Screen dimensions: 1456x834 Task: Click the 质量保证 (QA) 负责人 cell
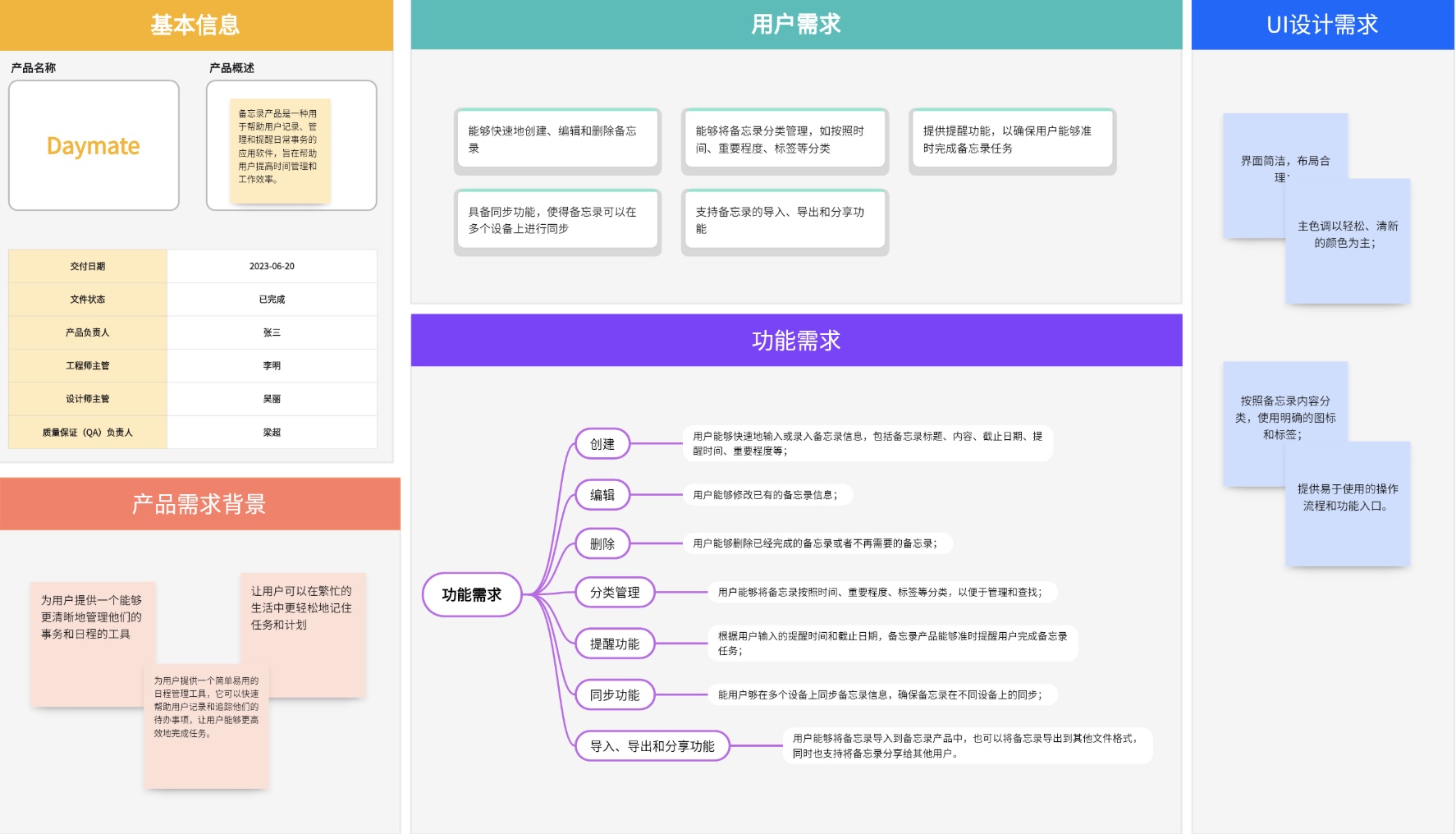[88, 433]
